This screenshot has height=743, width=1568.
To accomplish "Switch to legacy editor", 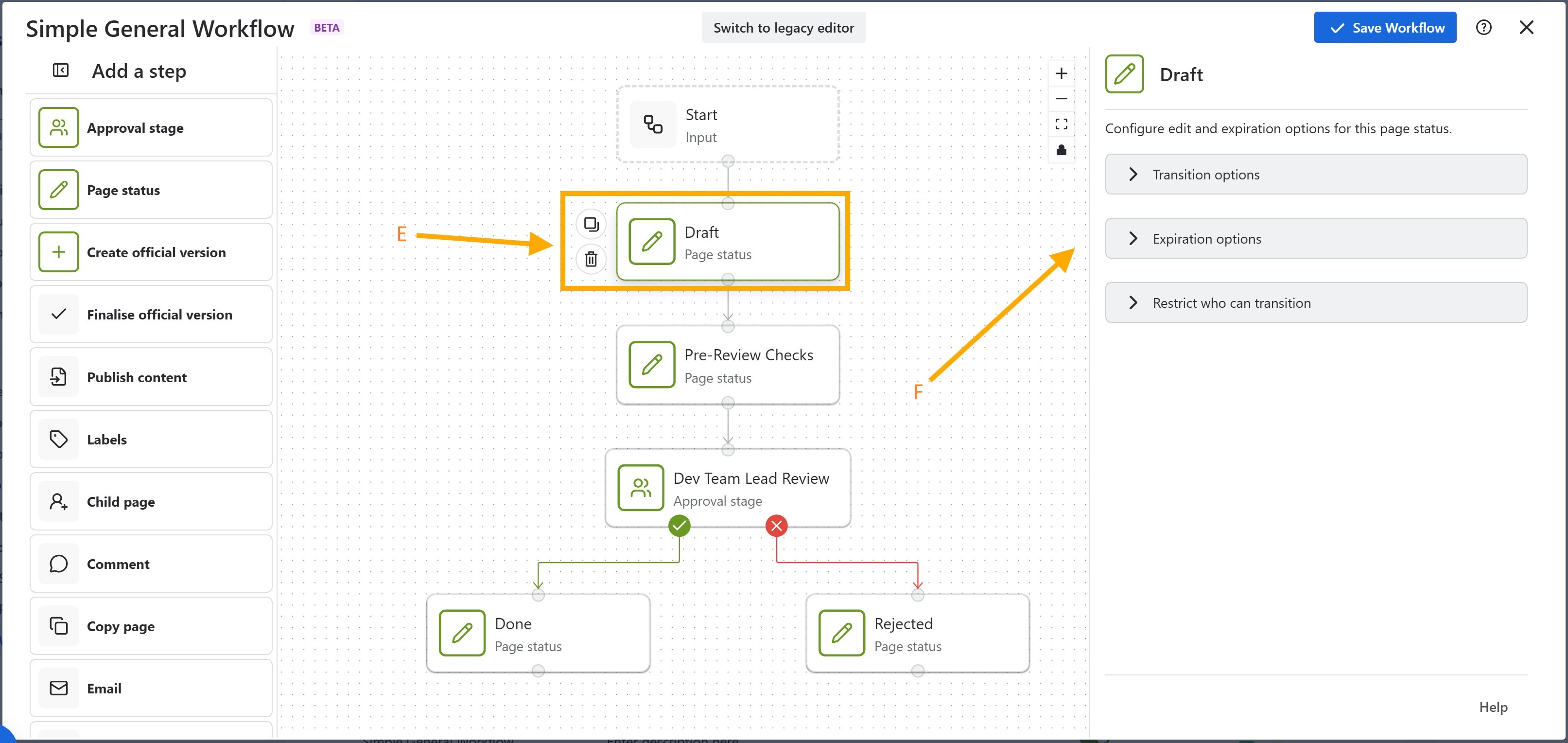I will [784, 27].
